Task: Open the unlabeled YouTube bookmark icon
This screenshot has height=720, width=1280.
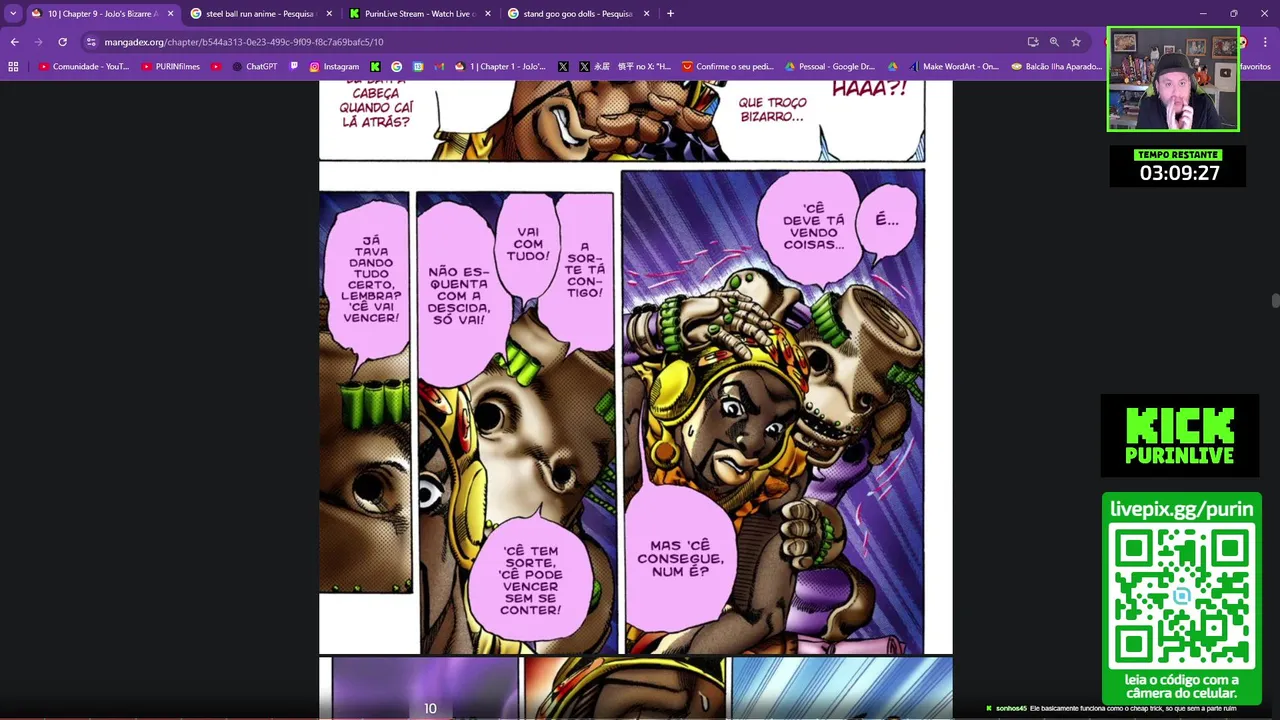Action: click(216, 67)
